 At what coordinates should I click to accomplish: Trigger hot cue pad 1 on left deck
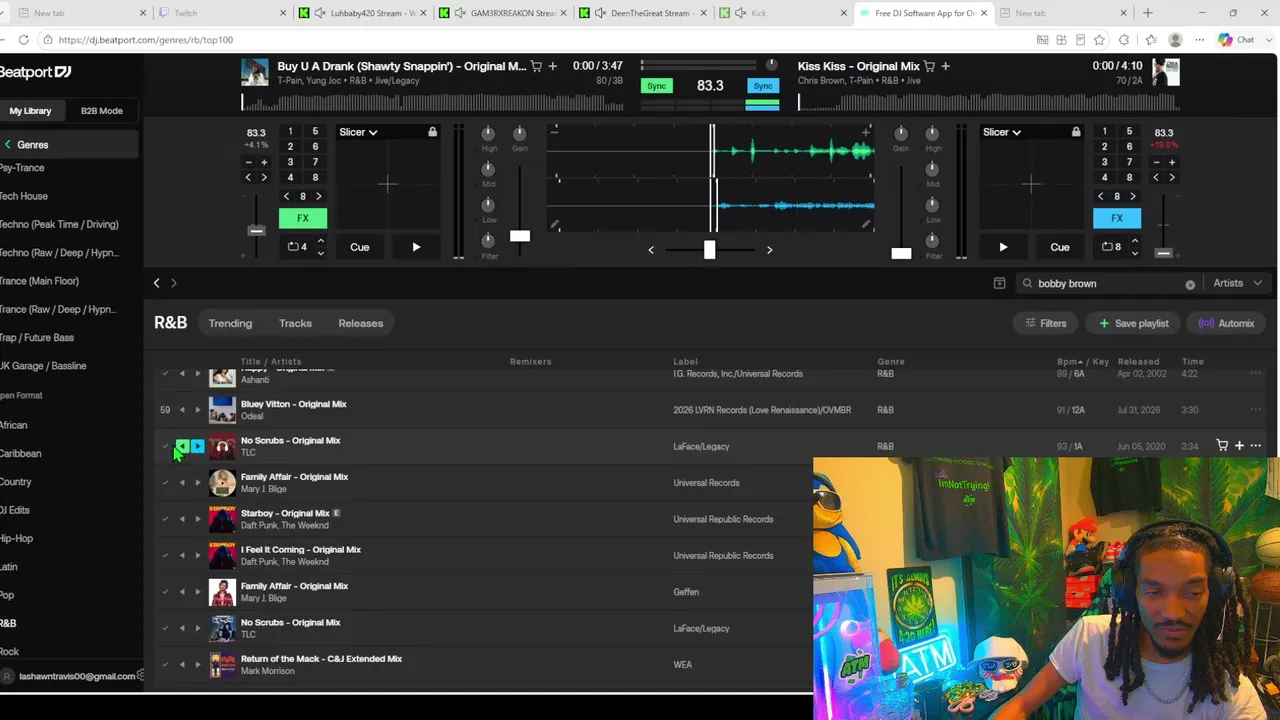point(290,132)
